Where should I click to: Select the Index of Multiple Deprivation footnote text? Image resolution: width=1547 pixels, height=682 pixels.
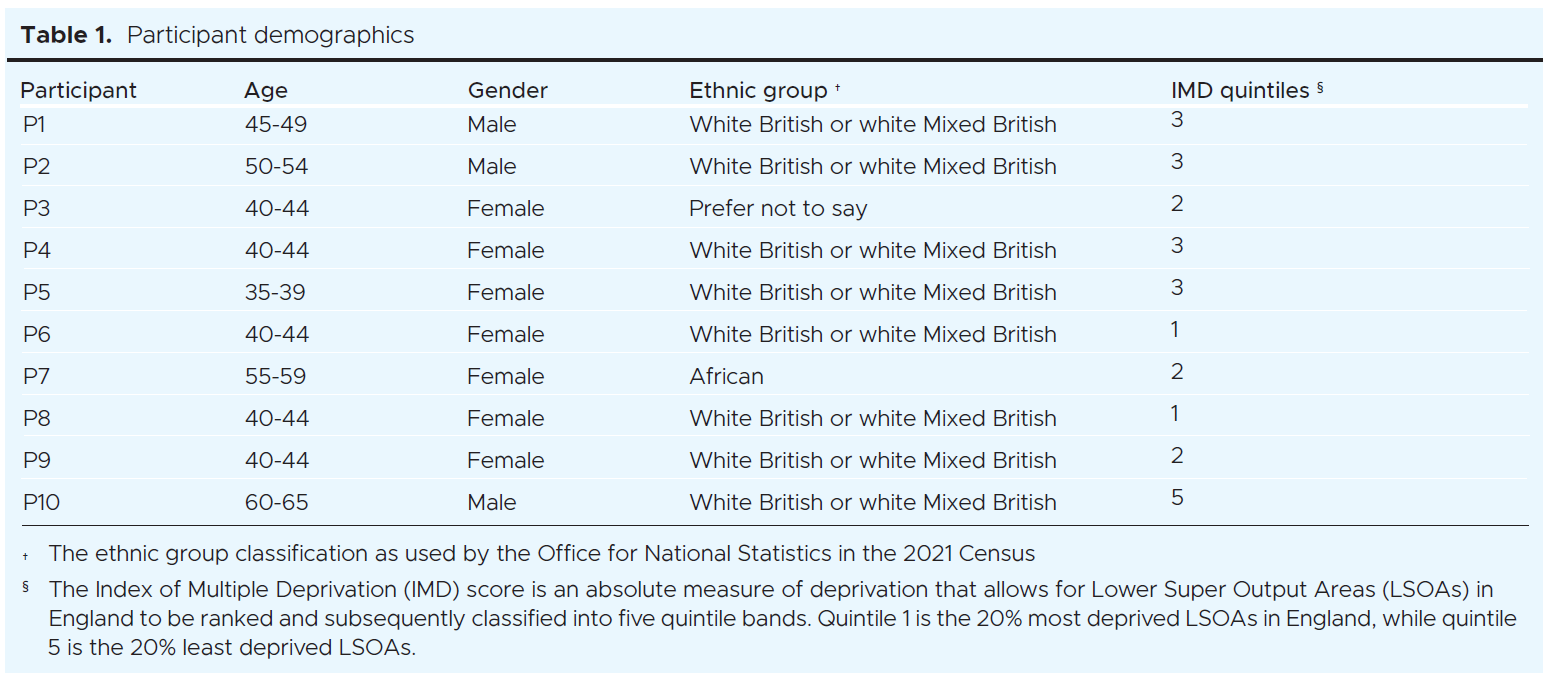point(780,618)
